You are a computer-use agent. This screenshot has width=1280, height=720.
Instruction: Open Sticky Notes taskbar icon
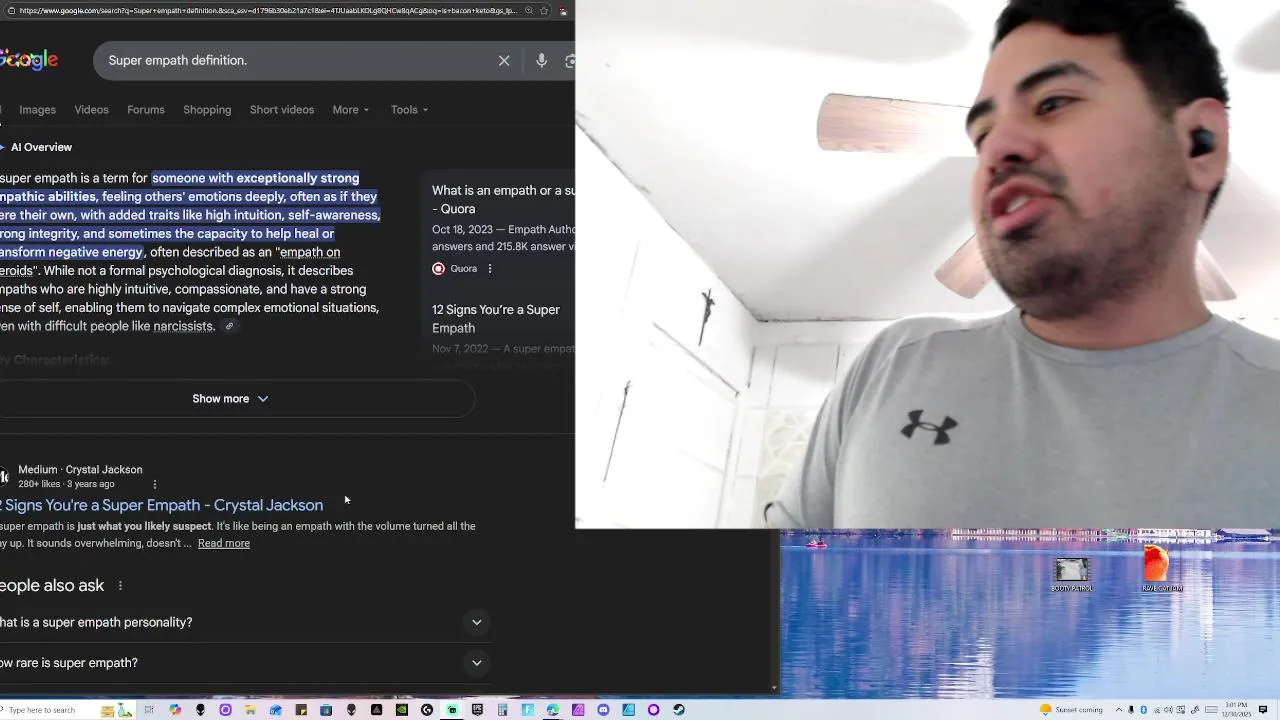pyautogui.click(x=301, y=710)
